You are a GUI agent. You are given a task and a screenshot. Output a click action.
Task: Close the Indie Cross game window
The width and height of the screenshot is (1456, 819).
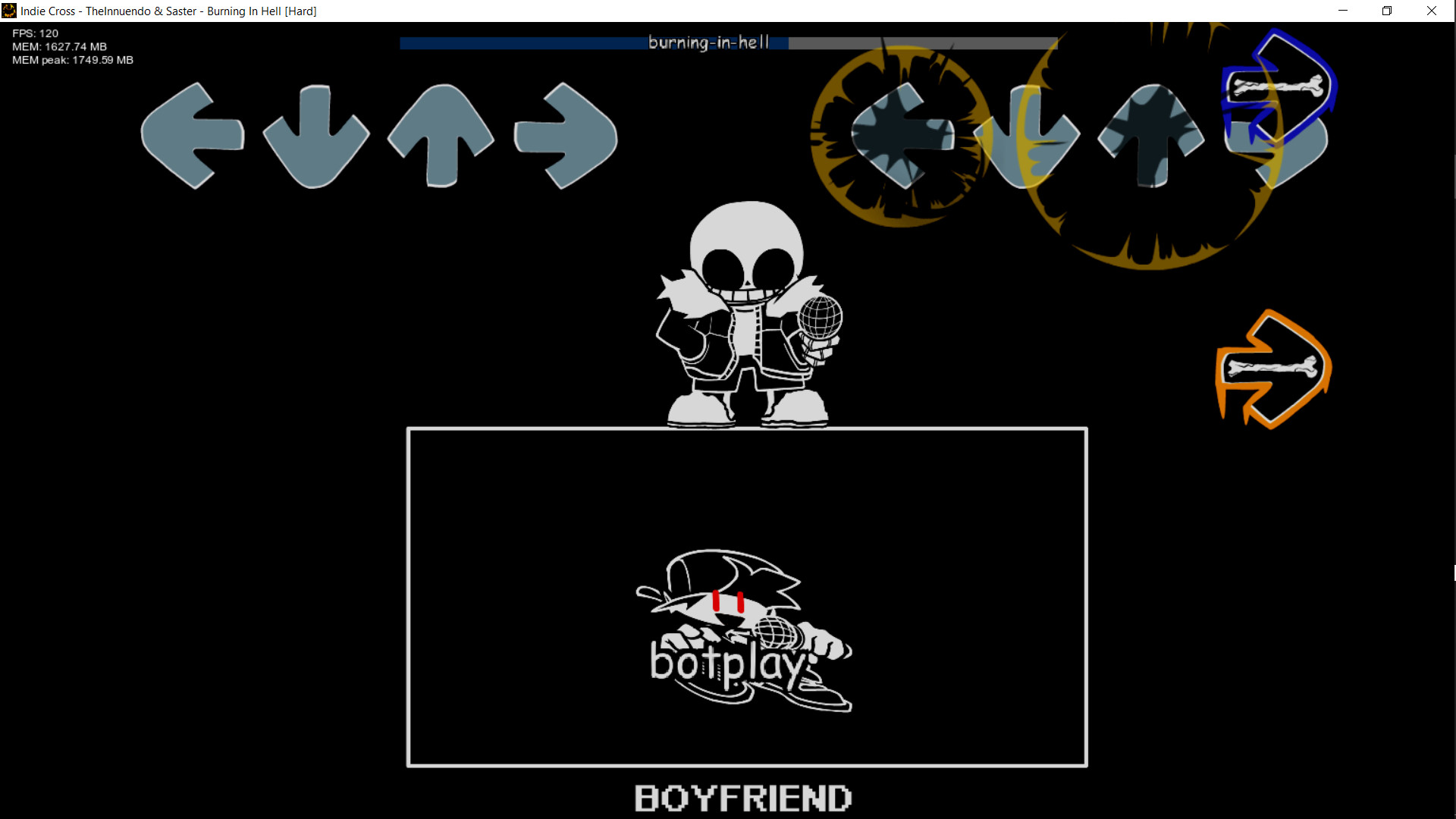pyautogui.click(x=1432, y=11)
